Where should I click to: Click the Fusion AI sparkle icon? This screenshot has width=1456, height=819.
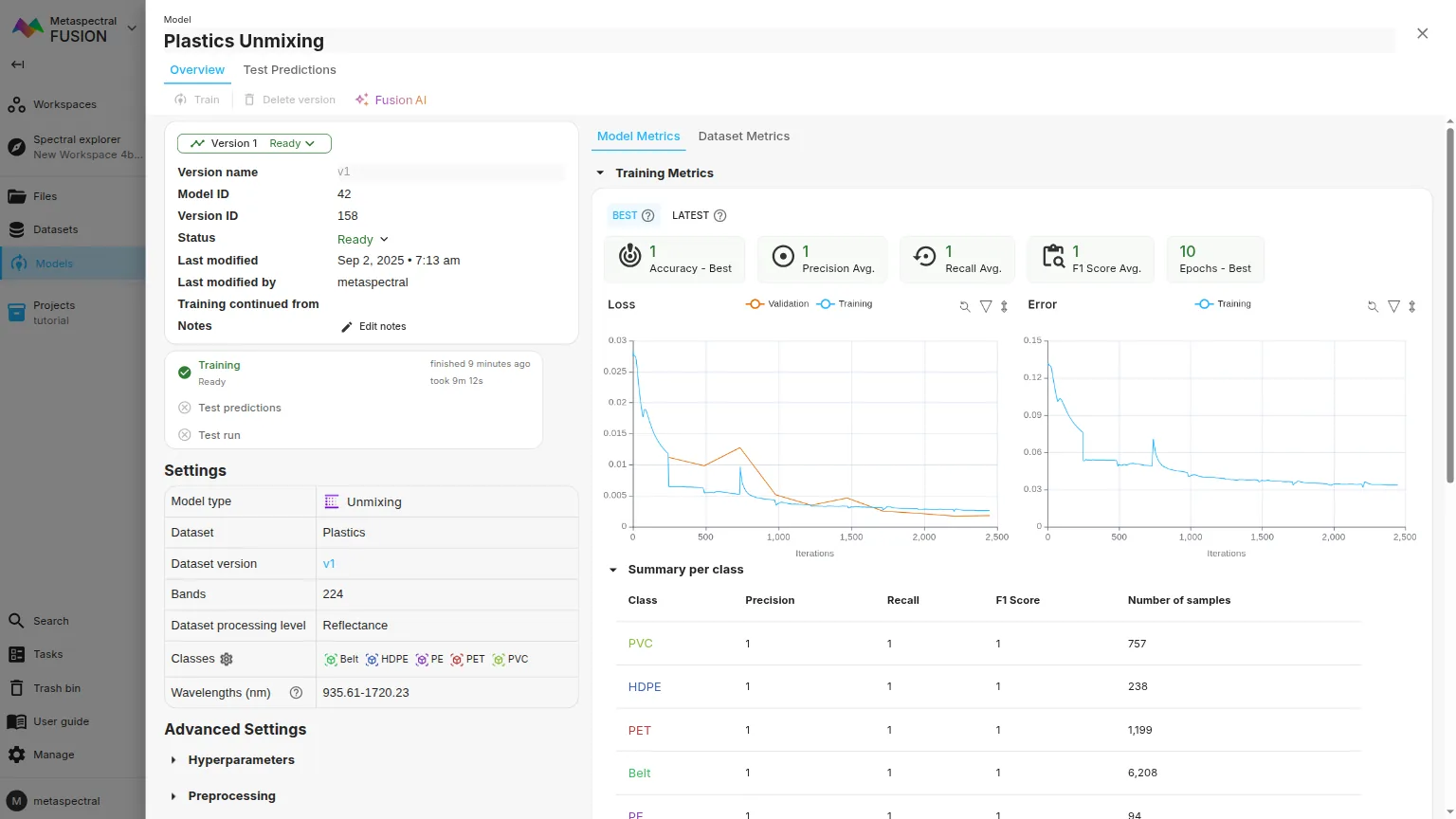click(x=361, y=100)
